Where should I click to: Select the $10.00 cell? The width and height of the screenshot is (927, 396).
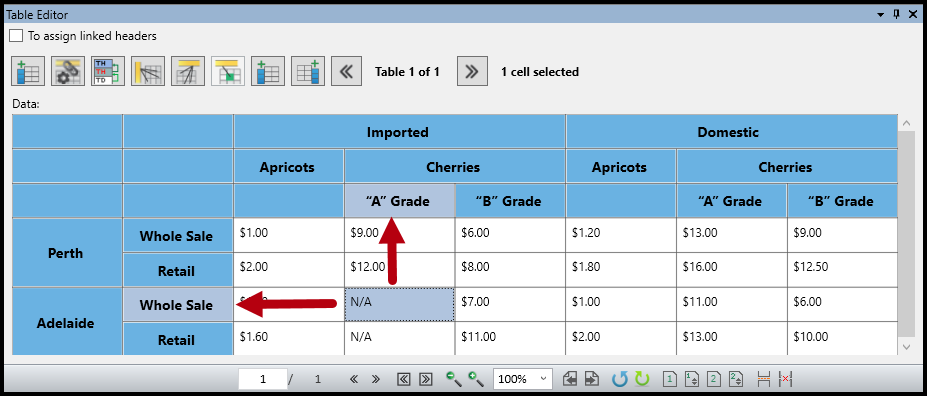[x=842, y=339]
